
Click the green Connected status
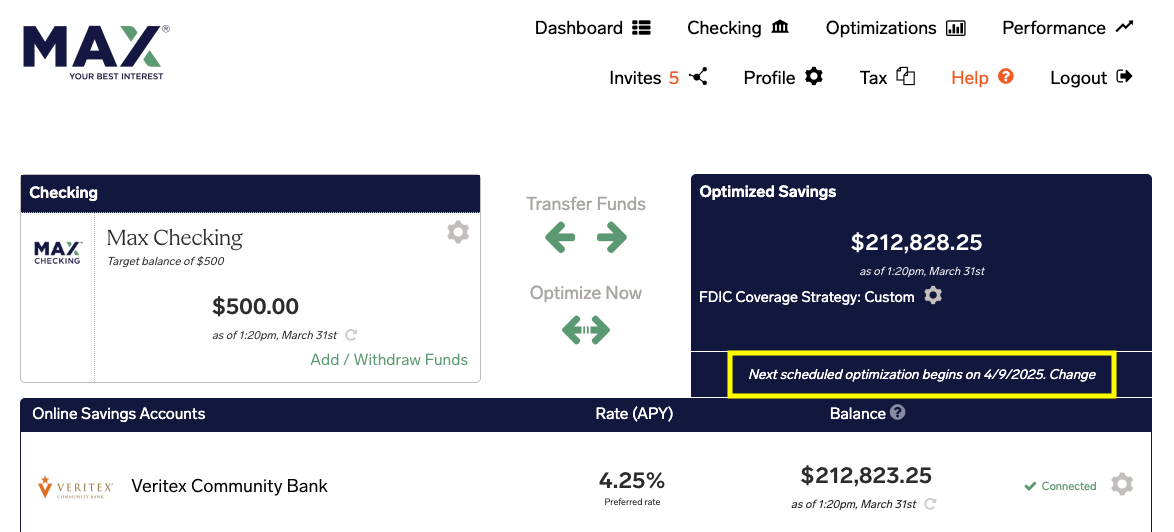1060,486
